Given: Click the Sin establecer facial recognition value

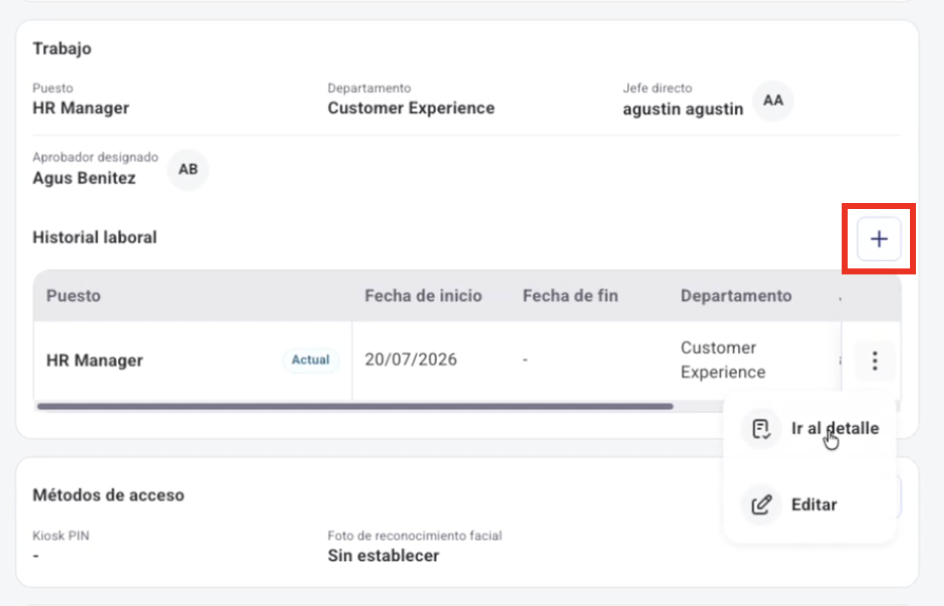Looking at the screenshot, I should pyautogui.click(x=383, y=555).
